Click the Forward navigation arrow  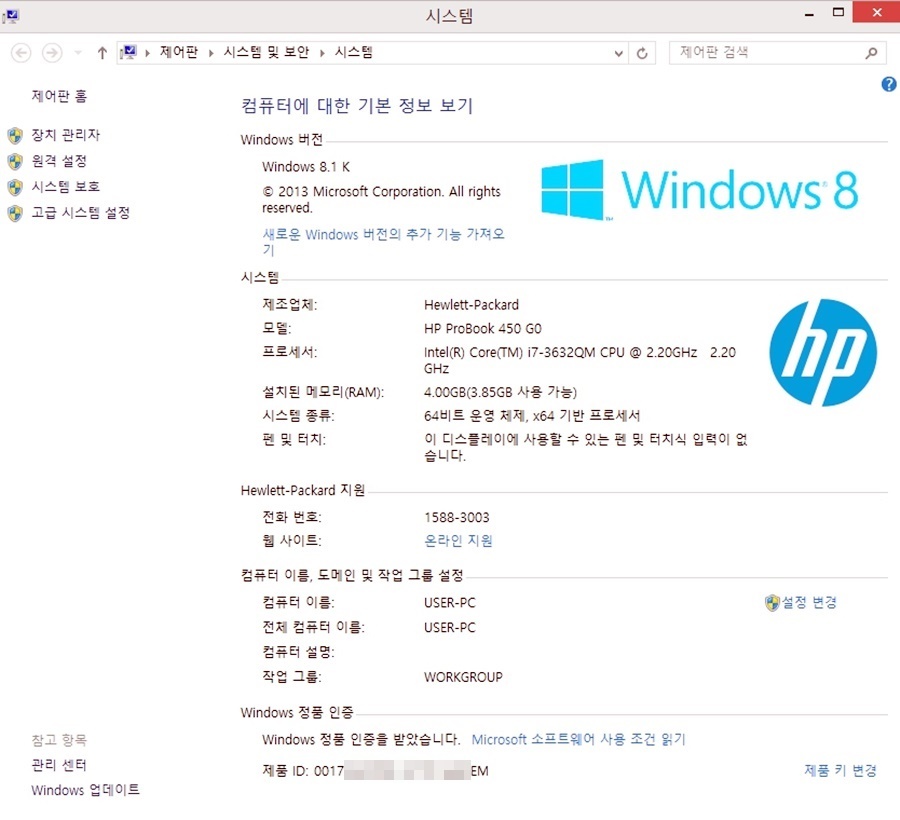click(52, 53)
